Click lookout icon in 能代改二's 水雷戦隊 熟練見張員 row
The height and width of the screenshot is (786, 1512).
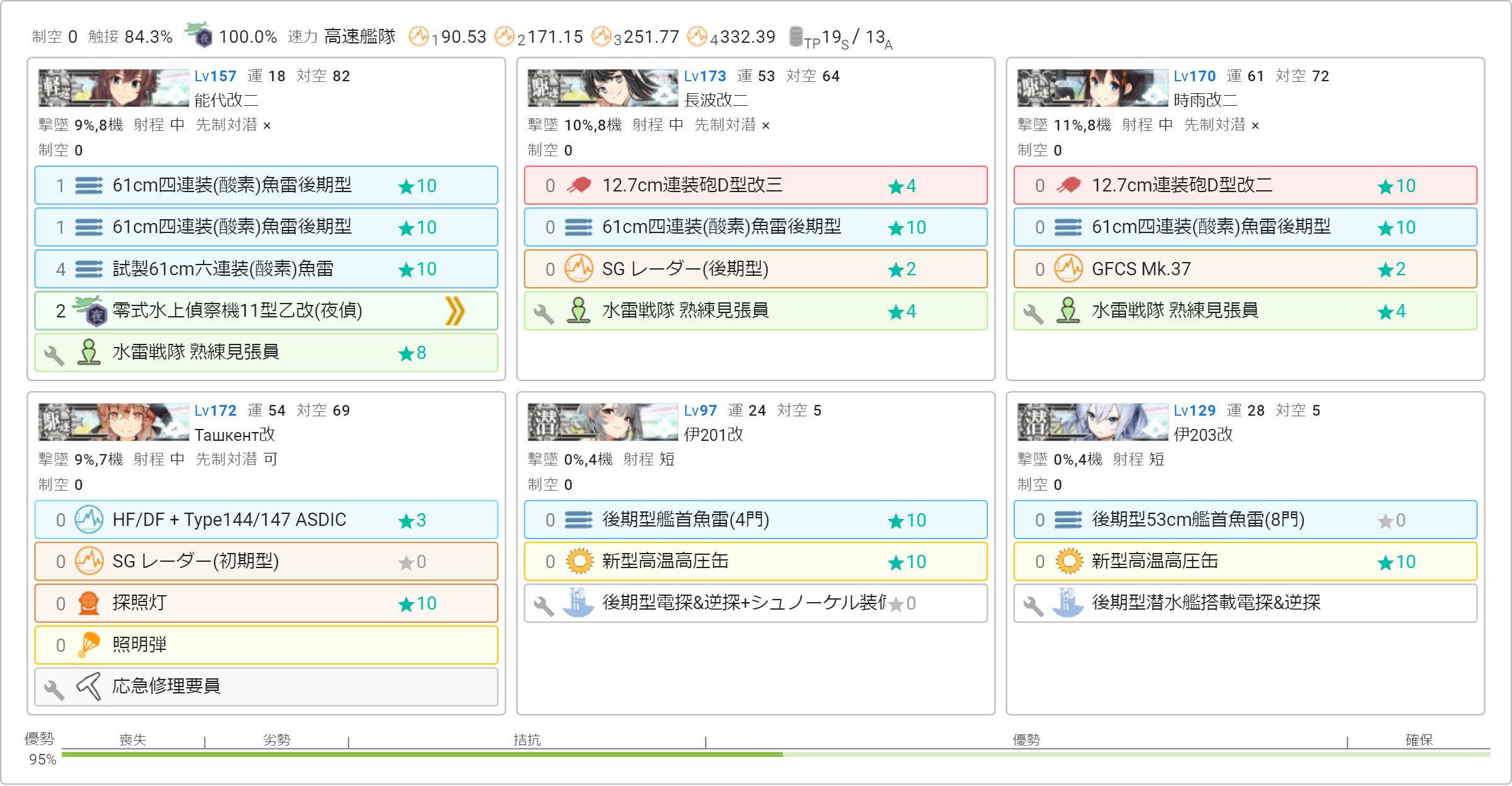89,352
